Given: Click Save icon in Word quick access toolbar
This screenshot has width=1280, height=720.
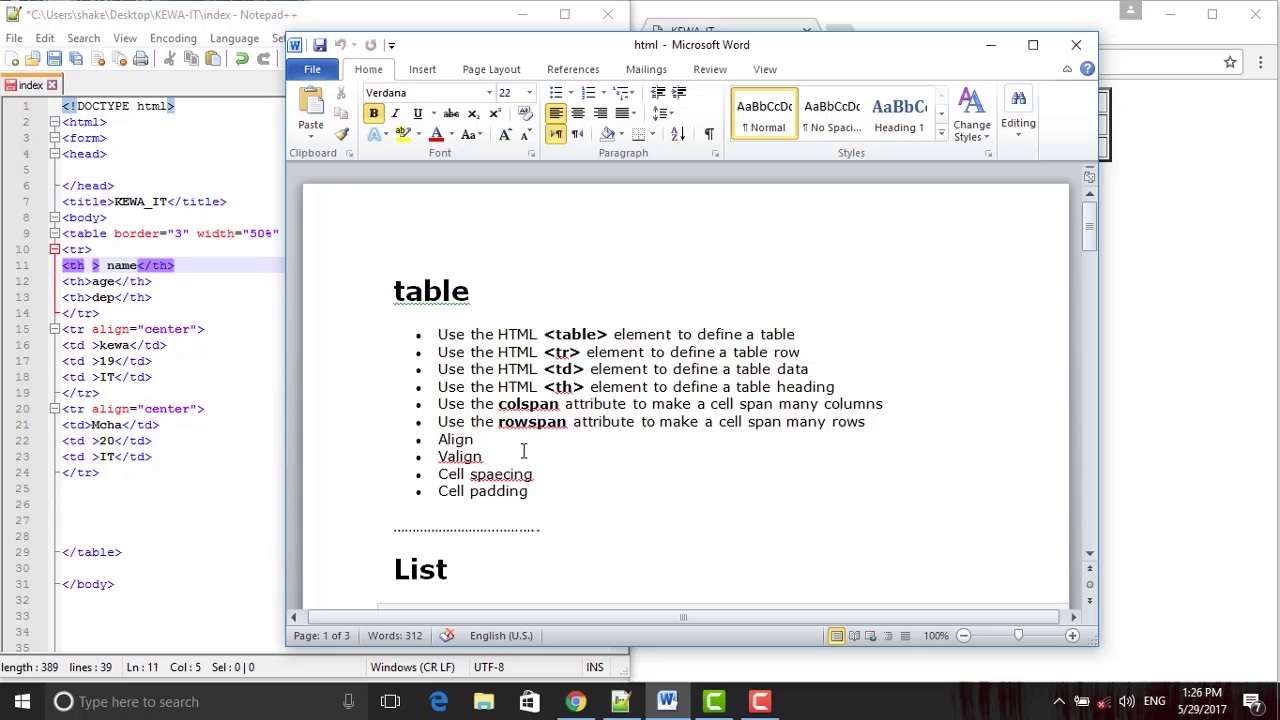Looking at the screenshot, I should tap(319, 45).
